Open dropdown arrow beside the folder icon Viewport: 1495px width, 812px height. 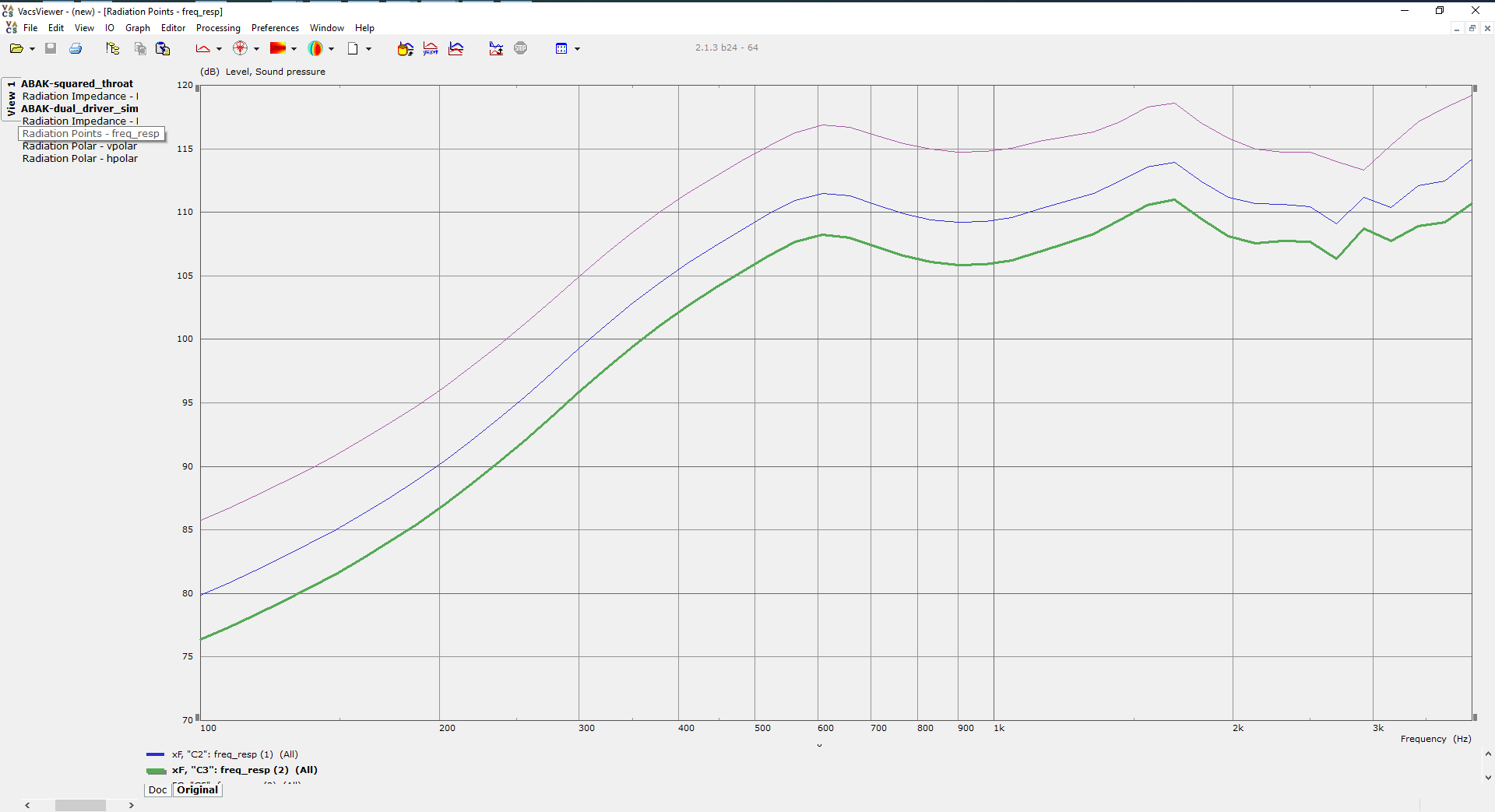pyautogui.click(x=32, y=49)
